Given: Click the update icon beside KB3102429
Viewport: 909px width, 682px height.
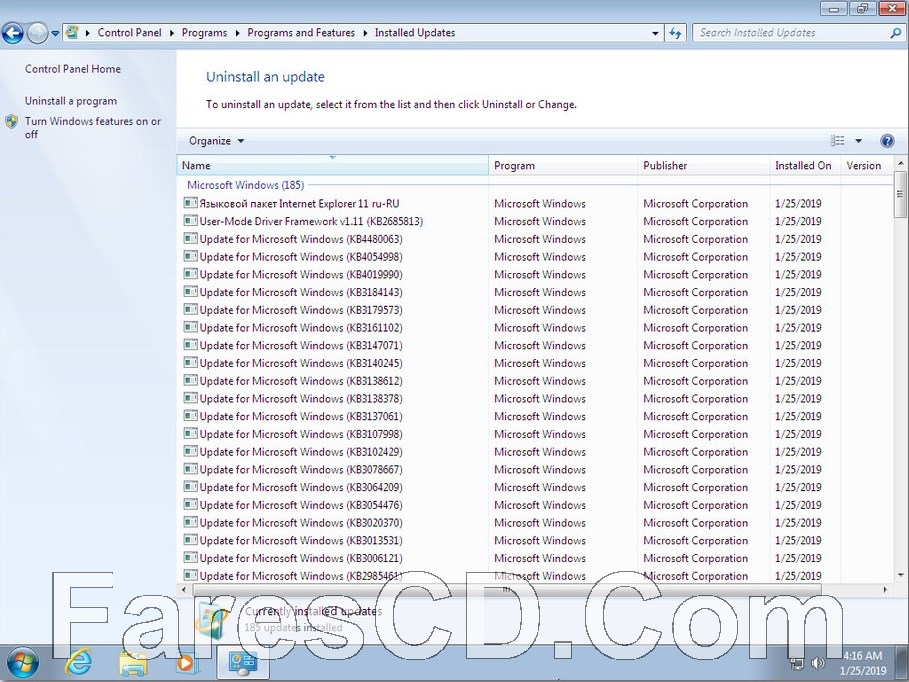Looking at the screenshot, I should 190,451.
